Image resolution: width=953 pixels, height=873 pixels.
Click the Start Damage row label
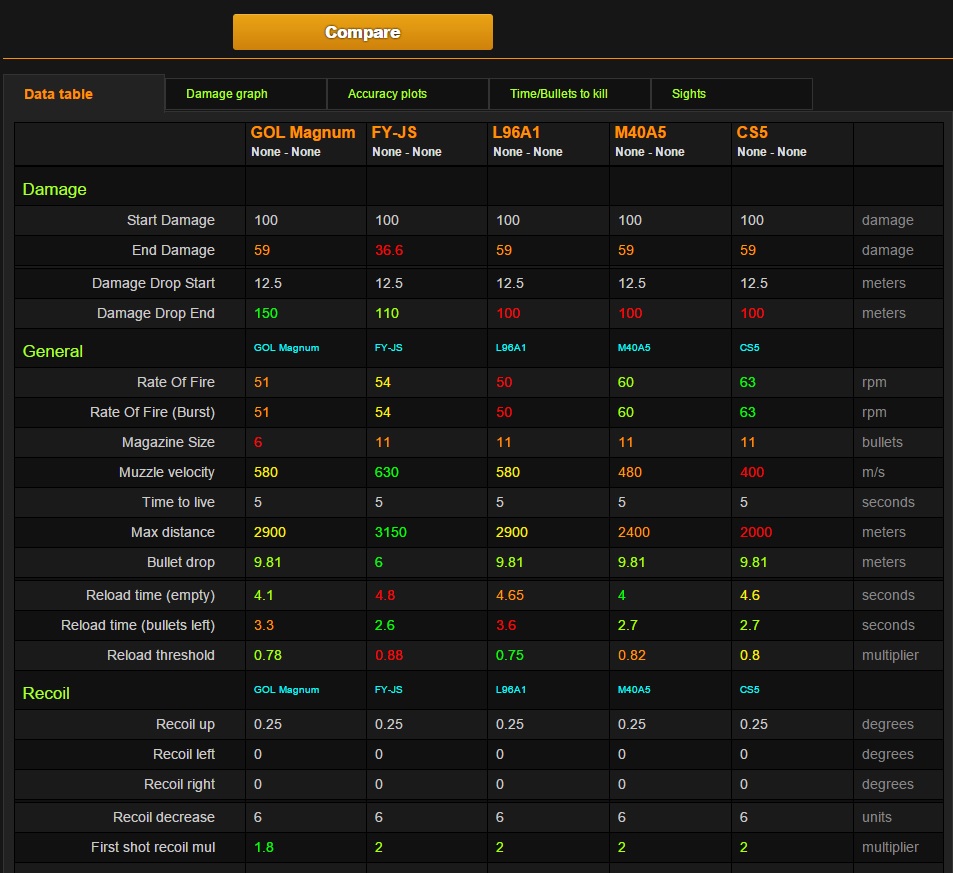pyautogui.click(x=171, y=220)
